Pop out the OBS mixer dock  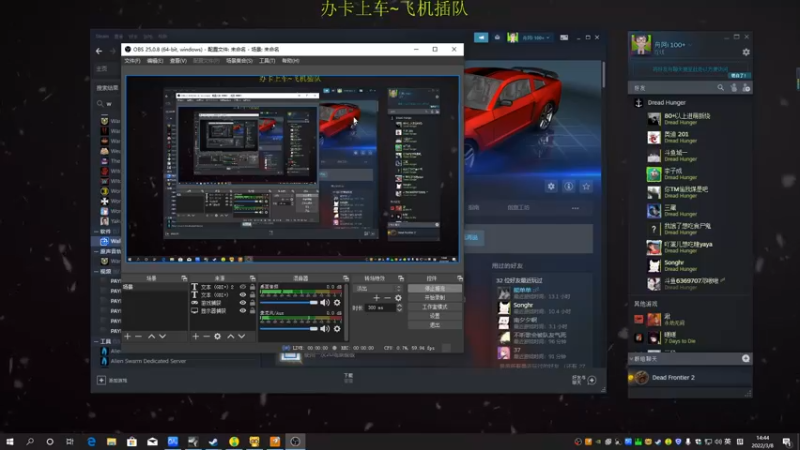(345, 279)
